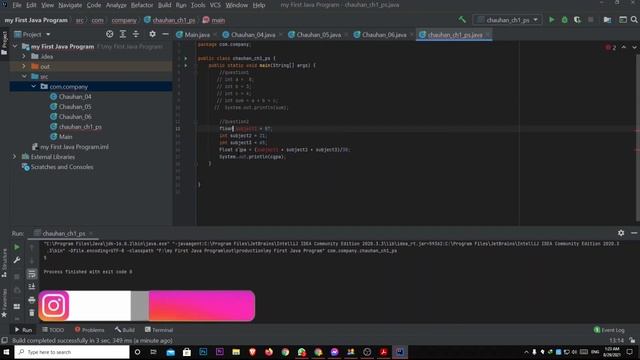Open Structure side tool tab

coord(4,263)
